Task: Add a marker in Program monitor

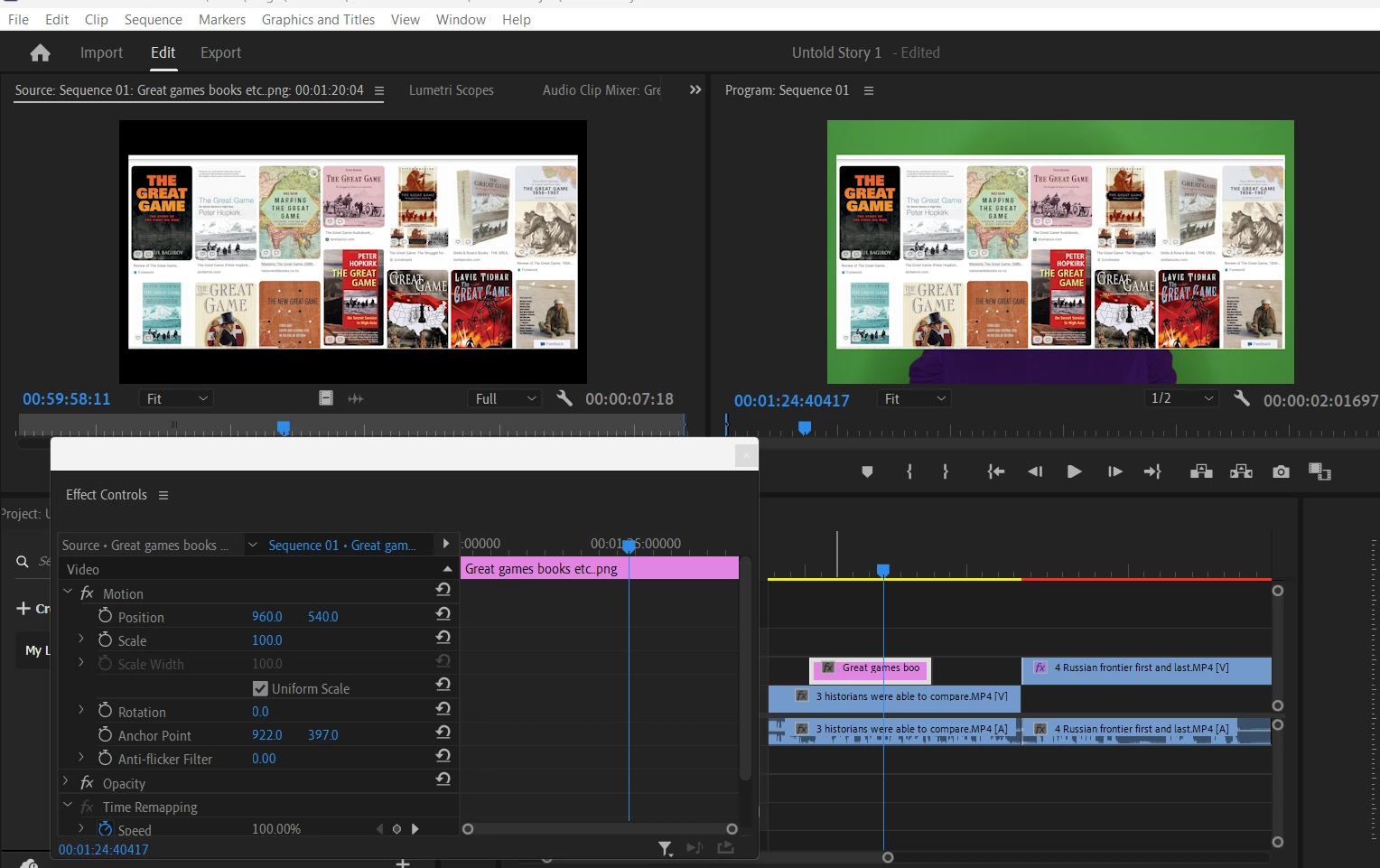Action: click(x=867, y=471)
